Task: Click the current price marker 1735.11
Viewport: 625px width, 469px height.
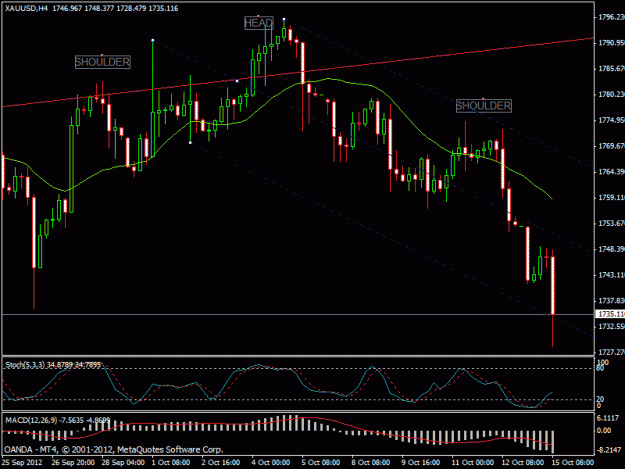Action: click(x=610, y=314)
